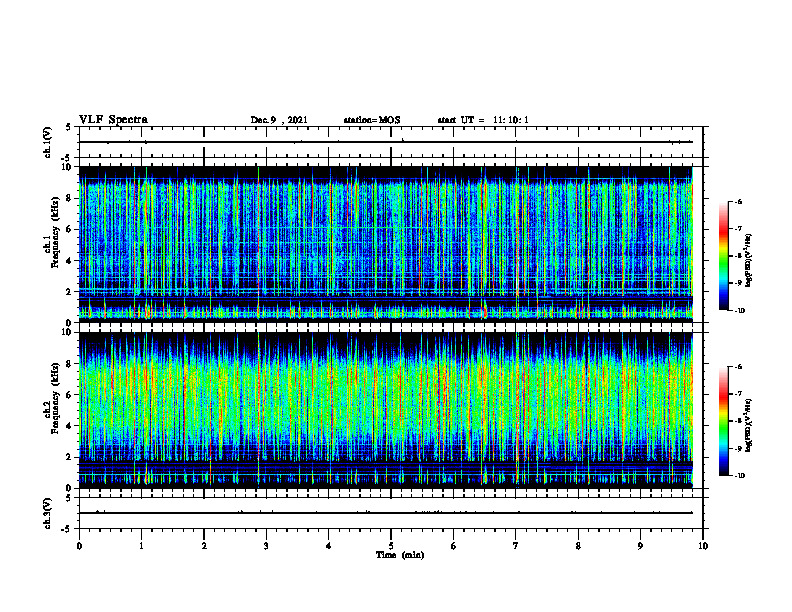Viewport: 792px width, 612px height.
Task: Click the ch.3 voltage waveform strip
Action: 391,513
